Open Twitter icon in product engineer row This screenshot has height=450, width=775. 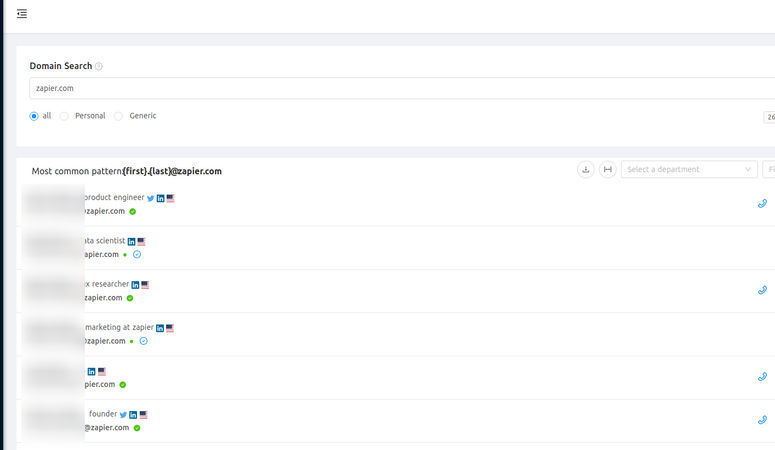151,198
